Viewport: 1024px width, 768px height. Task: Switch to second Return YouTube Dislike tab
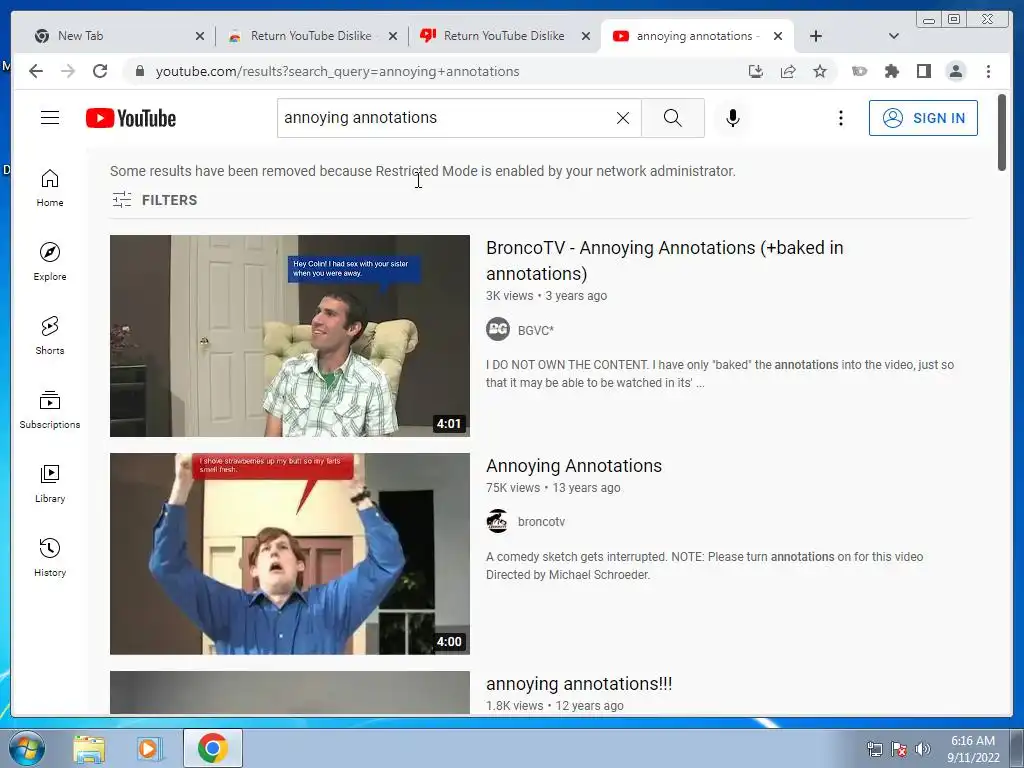pos(504,36)
